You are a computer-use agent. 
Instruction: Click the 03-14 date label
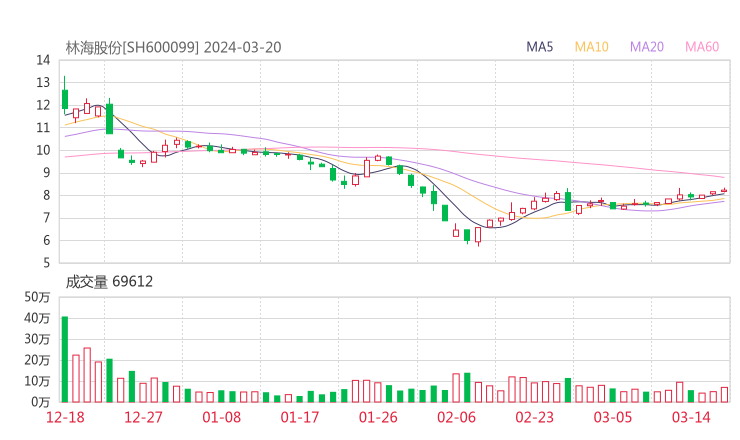click(691, 417)
